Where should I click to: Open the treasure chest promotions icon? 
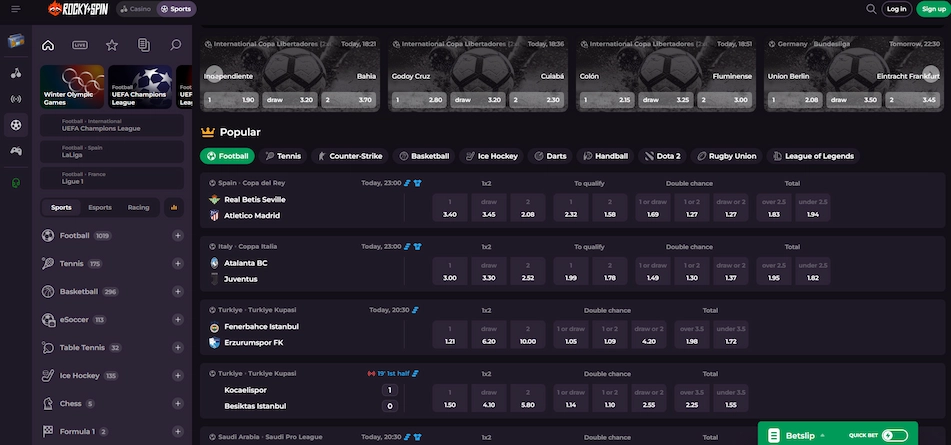pyautogui.click(x=16, y=41)
